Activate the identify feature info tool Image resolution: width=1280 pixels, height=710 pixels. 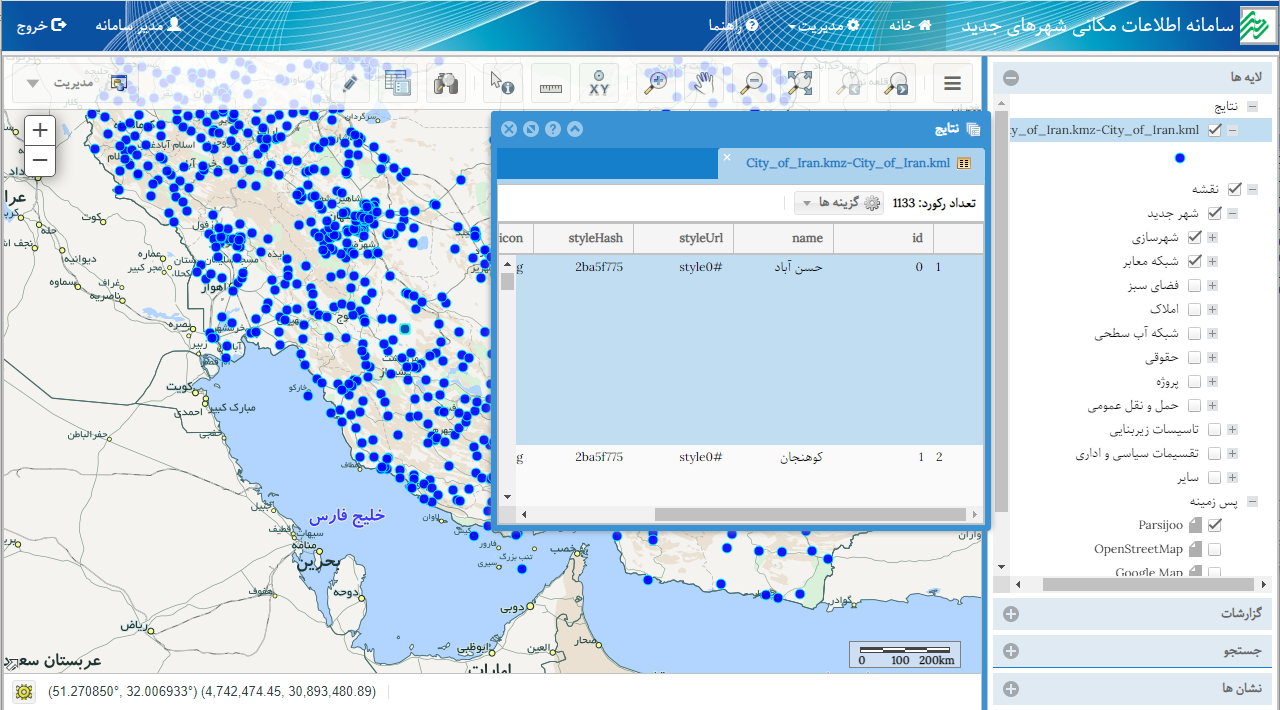pyautogui.click(x=502, y=84)
